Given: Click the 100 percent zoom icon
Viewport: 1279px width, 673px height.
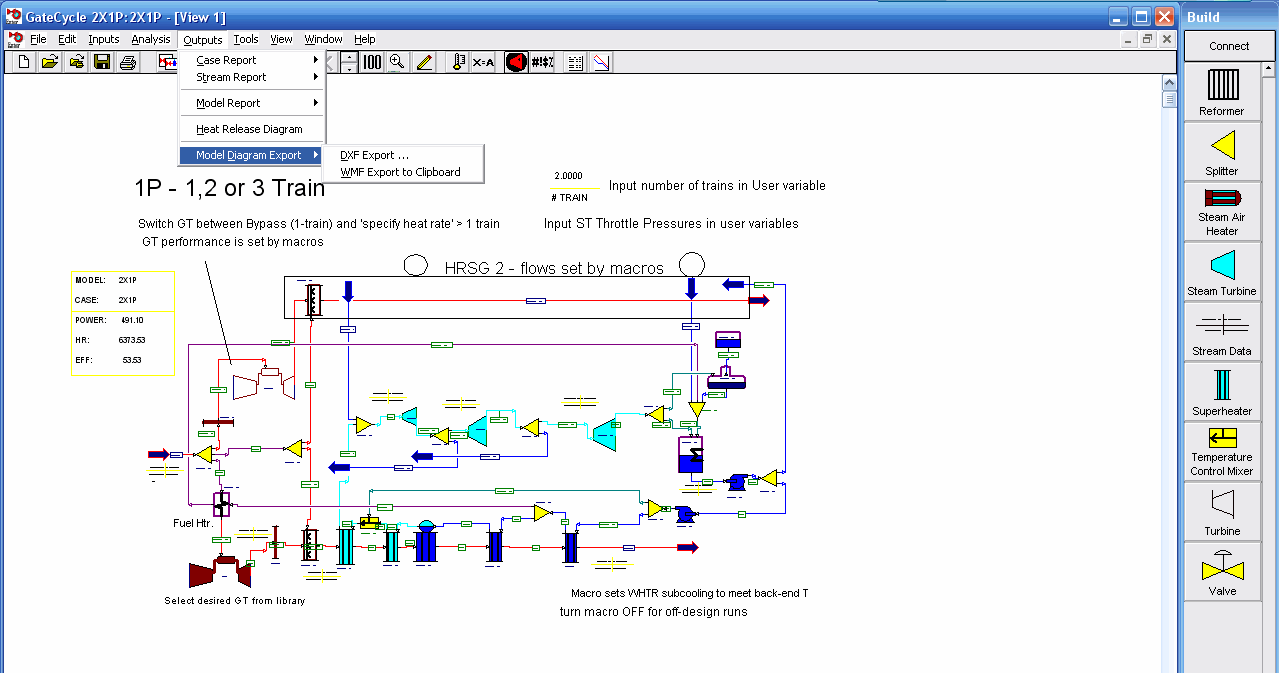Looking at the screenshot, I should click(x=372, y=62).
